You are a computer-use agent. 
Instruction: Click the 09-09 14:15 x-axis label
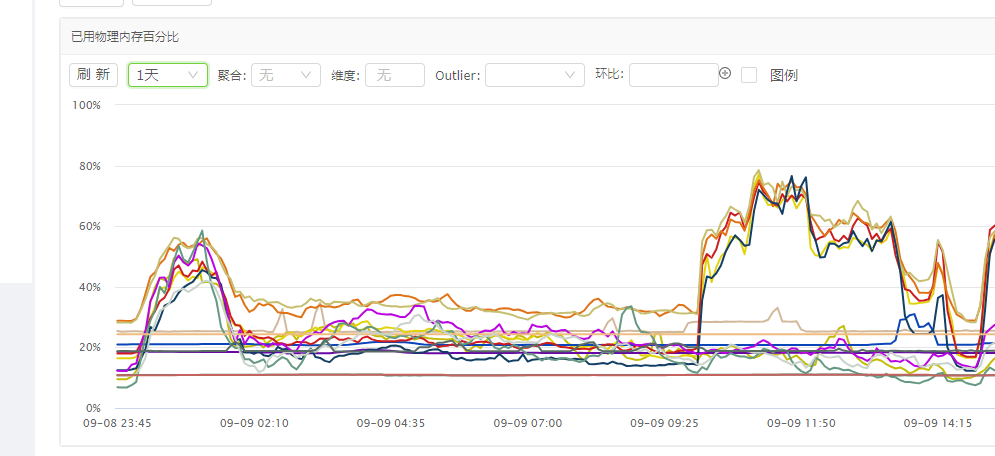(938, 423)
